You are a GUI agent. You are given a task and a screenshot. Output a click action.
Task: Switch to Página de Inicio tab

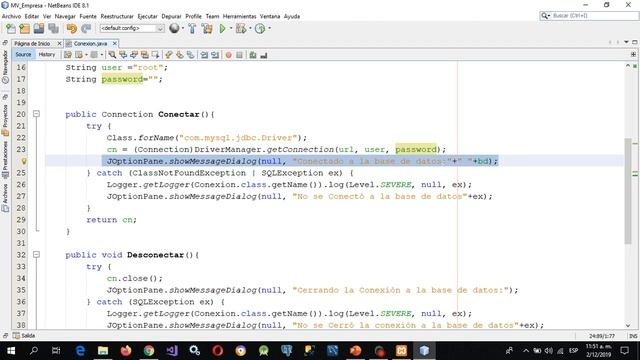coord(32,43)
